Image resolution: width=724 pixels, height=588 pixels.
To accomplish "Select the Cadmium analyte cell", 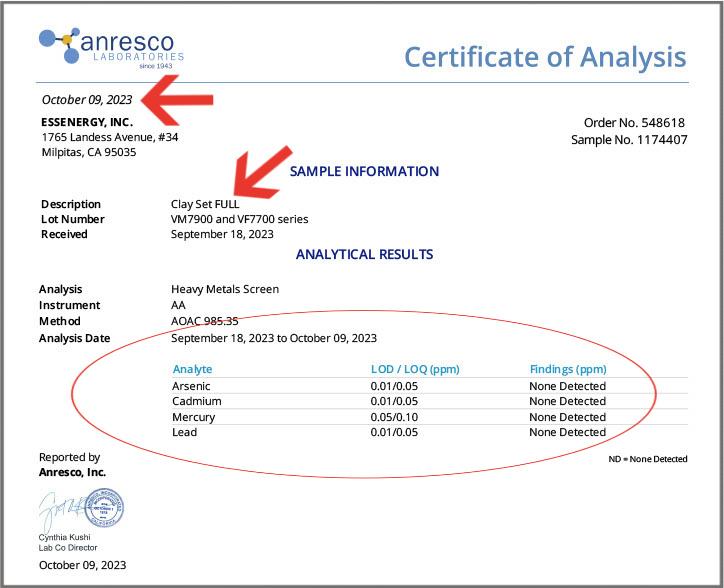I will point(197,401).
